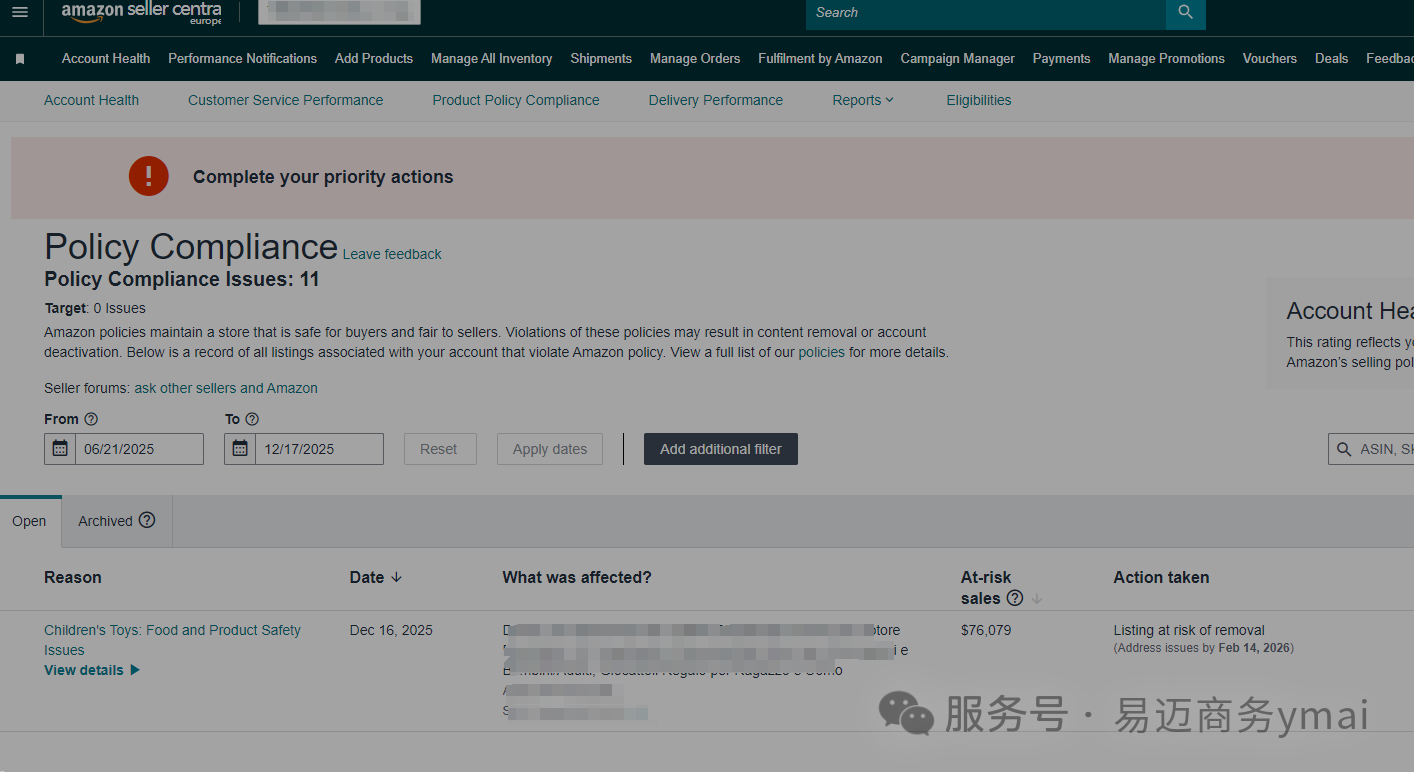Select Account Health sub-tab
The width and height of the screenshot is (1414, 772).
(91, 100)
